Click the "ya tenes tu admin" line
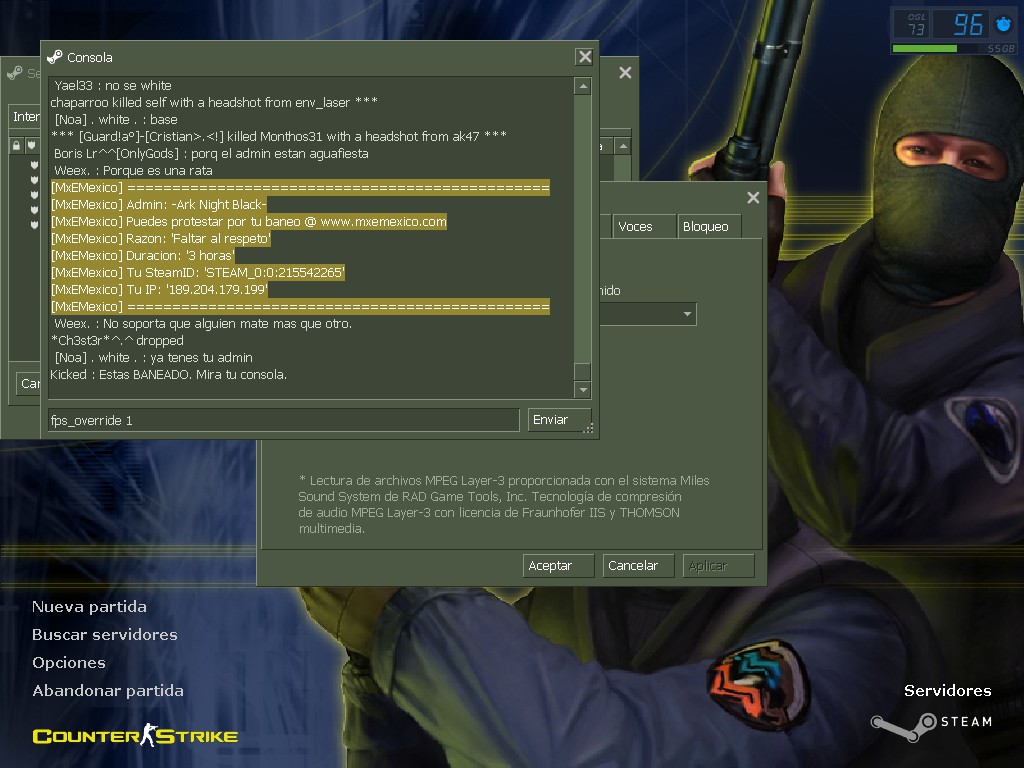The width and height of the screenshot is (1024, 768). tap(153, 357)
